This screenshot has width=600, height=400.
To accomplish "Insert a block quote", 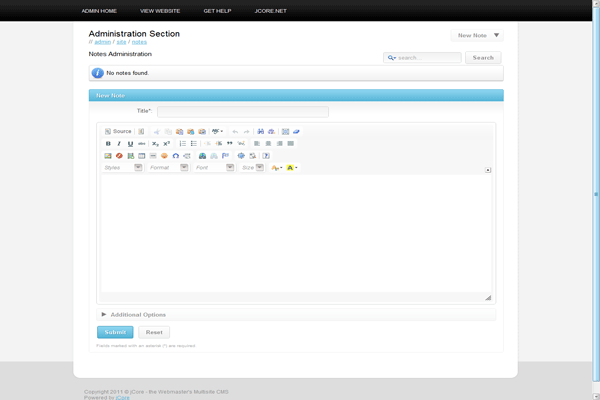I will (x=229, y=144).
